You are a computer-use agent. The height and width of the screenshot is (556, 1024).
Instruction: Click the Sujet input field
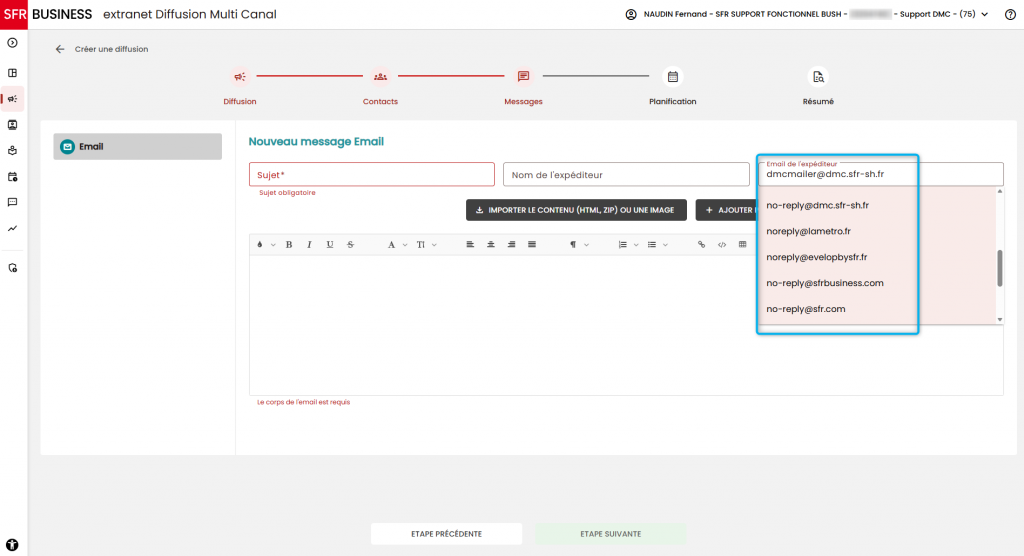pyautogui.click(x=372, y=174)
